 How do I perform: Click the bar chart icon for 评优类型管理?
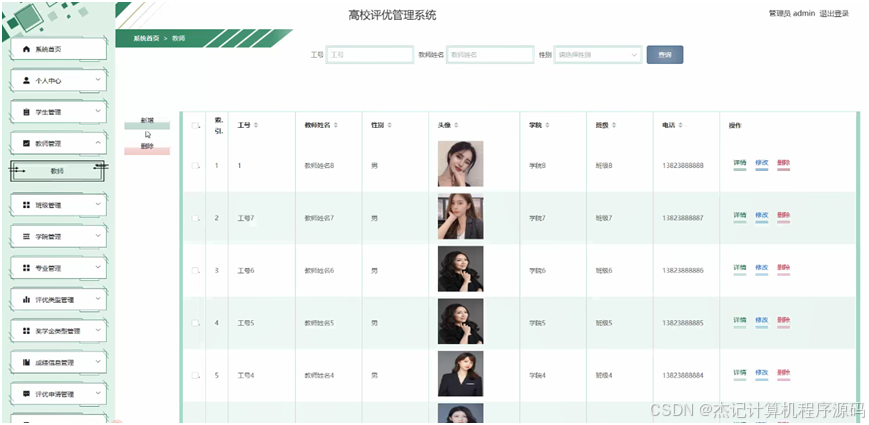pyautogui.click(x=26, y=300)
